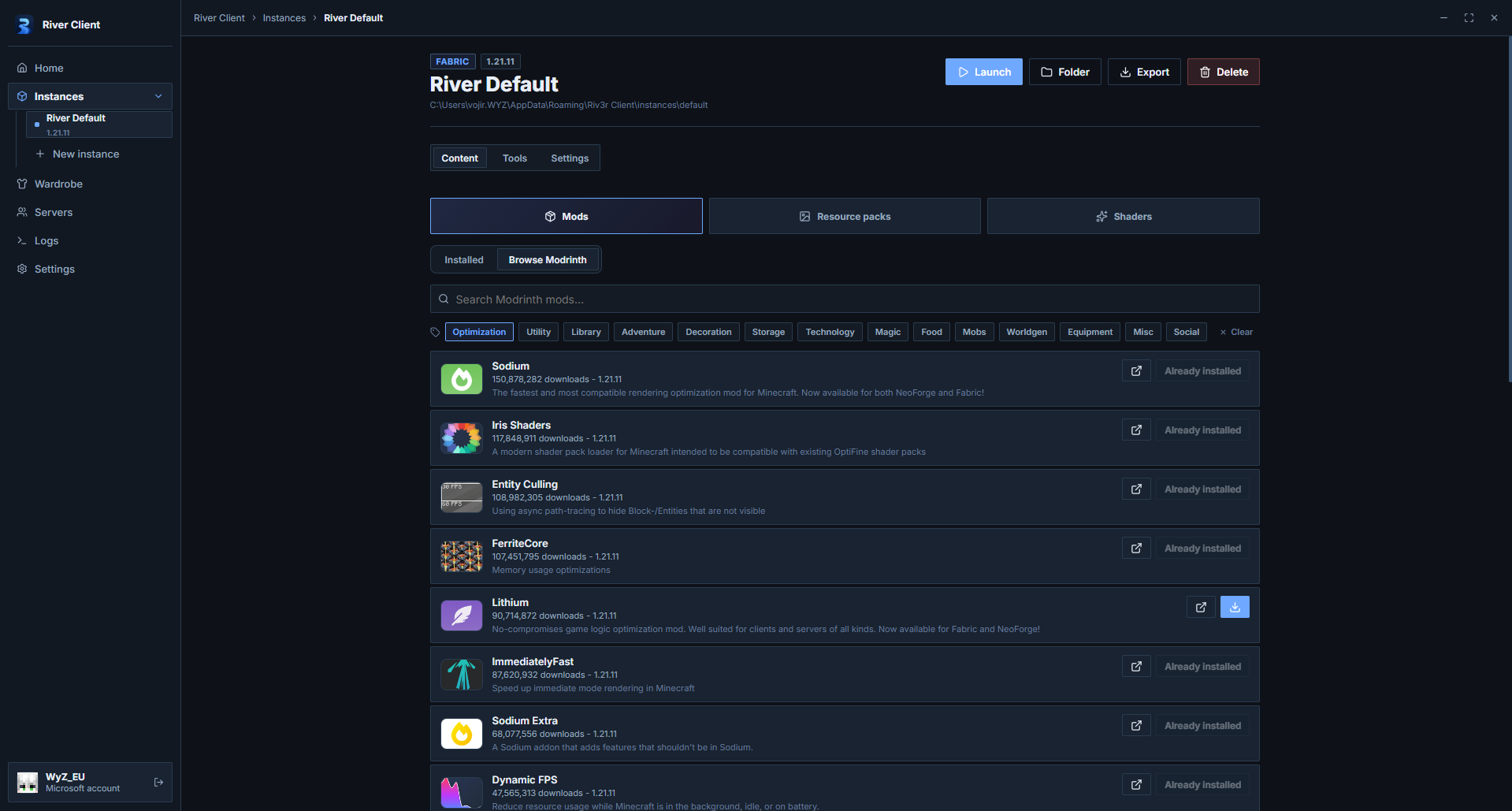Click the vertical scrollbar on the right
This screenshot has width=1512, height=811.
[1509, 209]
